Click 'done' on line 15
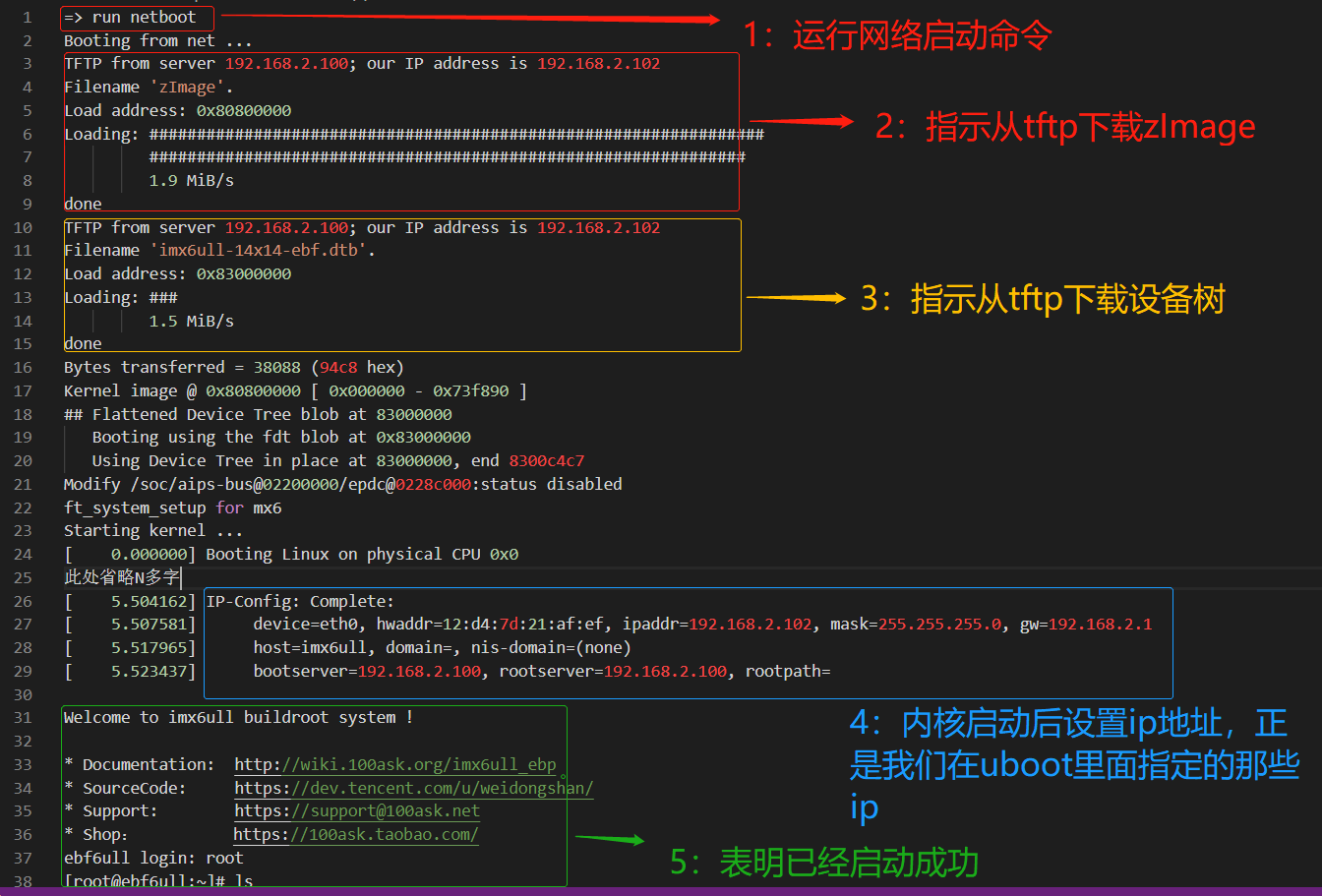This screenshot has width=1322, height=896. [x=83, y=343]
